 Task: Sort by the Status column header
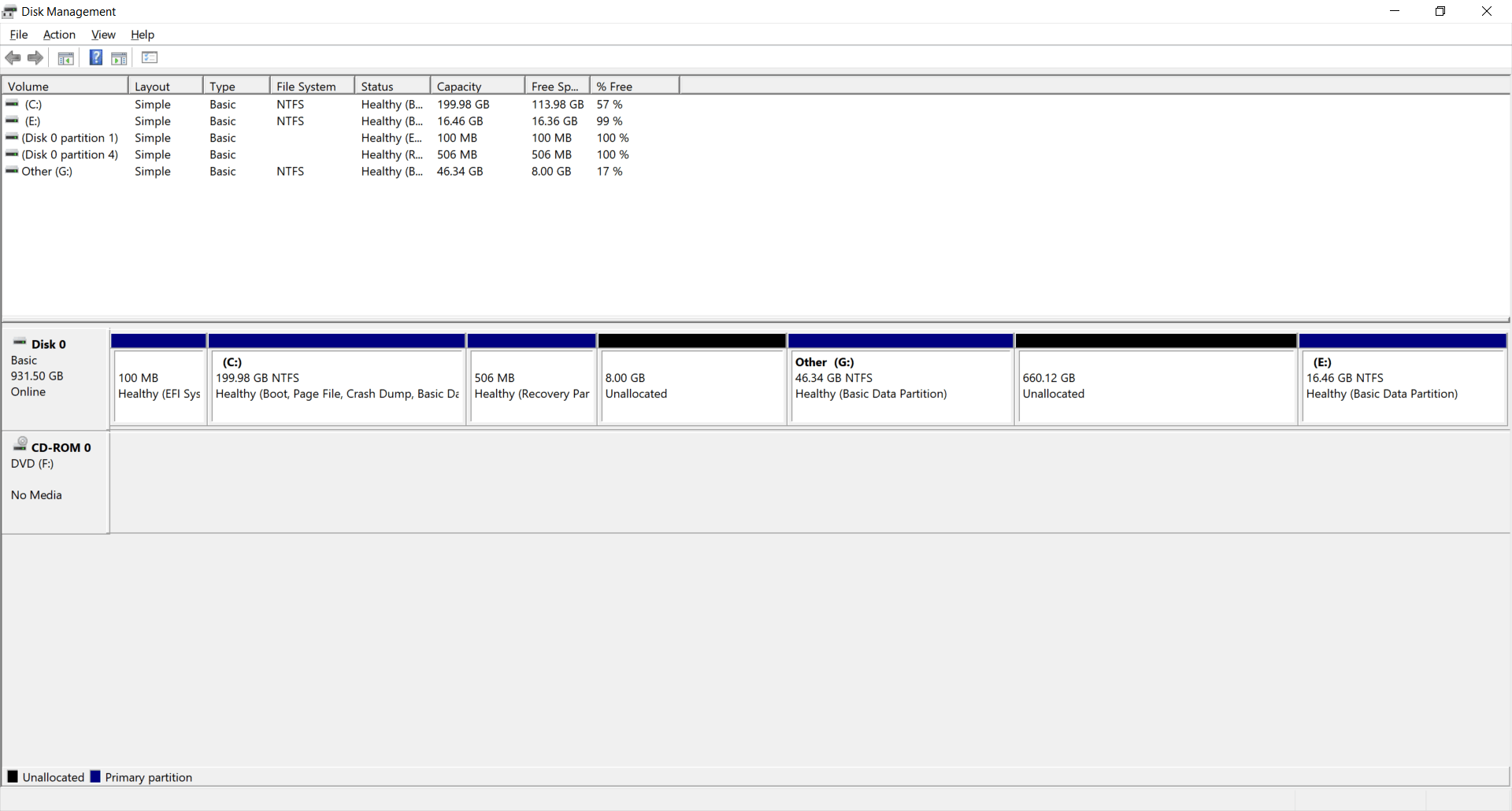pos(392,86)
